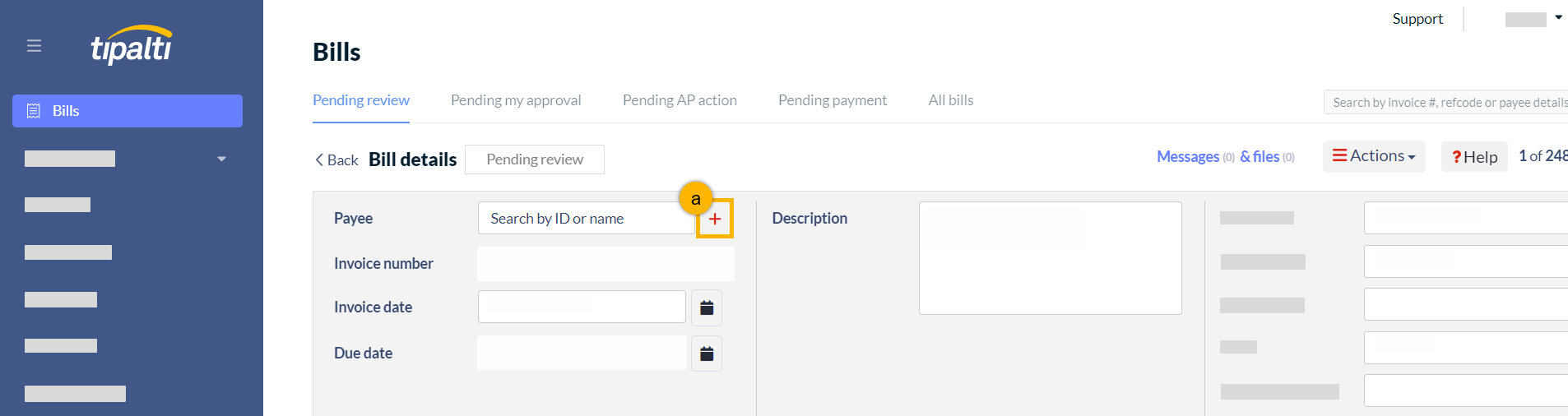The height and width of the screenshot is (416, 1568).
Task: Click the Tipalti logo
Action: coord(132,45)
